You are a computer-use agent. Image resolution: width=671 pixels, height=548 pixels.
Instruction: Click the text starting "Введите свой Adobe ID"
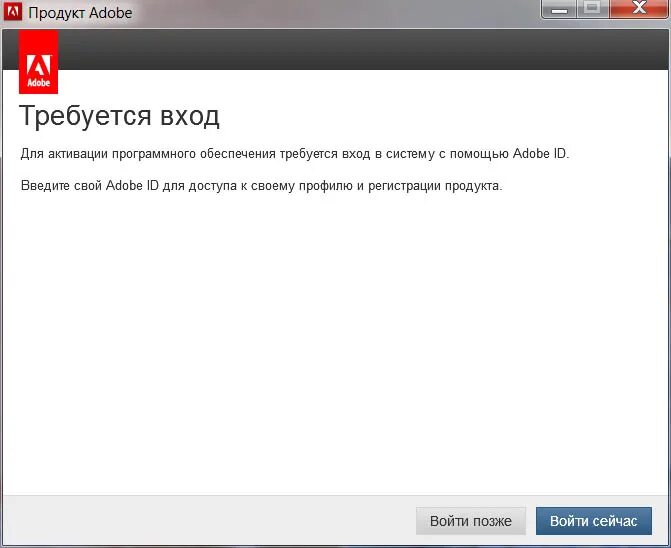point(261,186)
